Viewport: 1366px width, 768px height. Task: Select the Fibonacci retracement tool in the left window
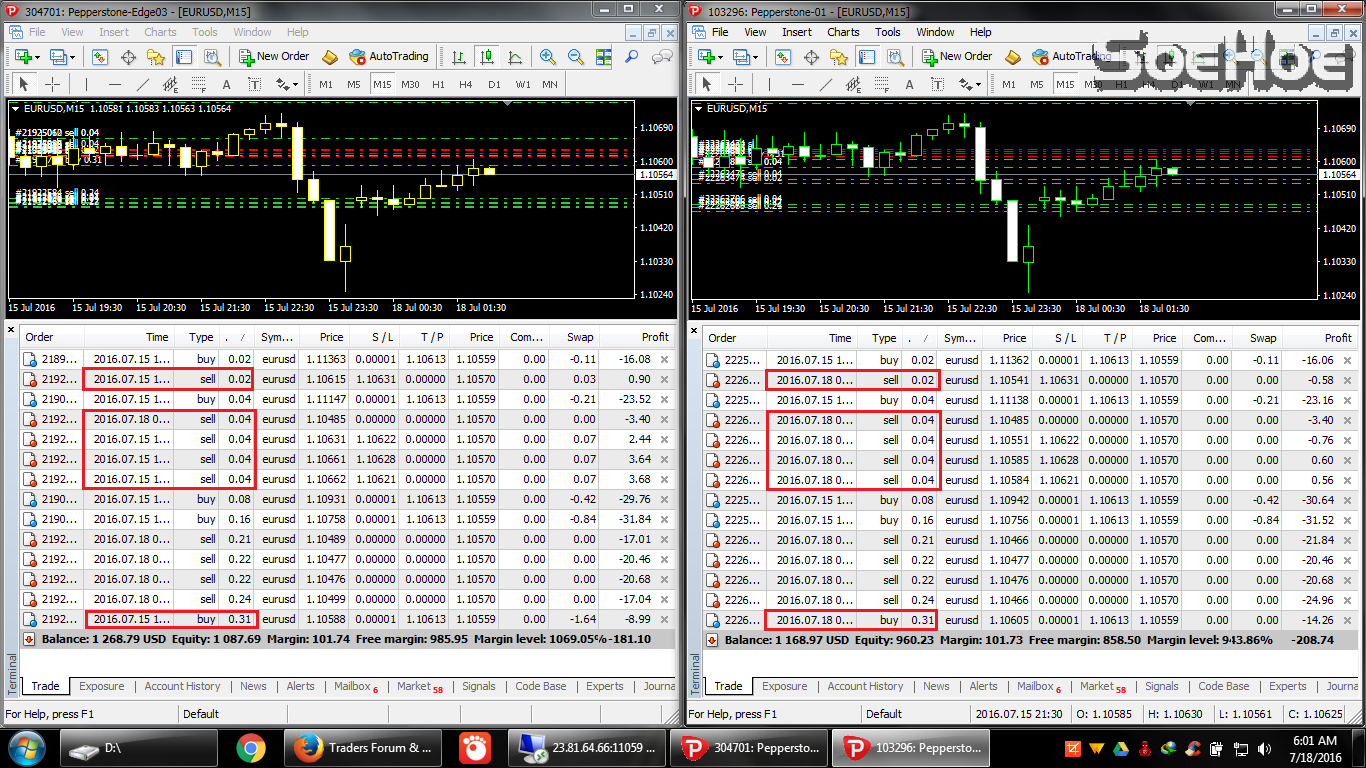[x=198, y=85]
